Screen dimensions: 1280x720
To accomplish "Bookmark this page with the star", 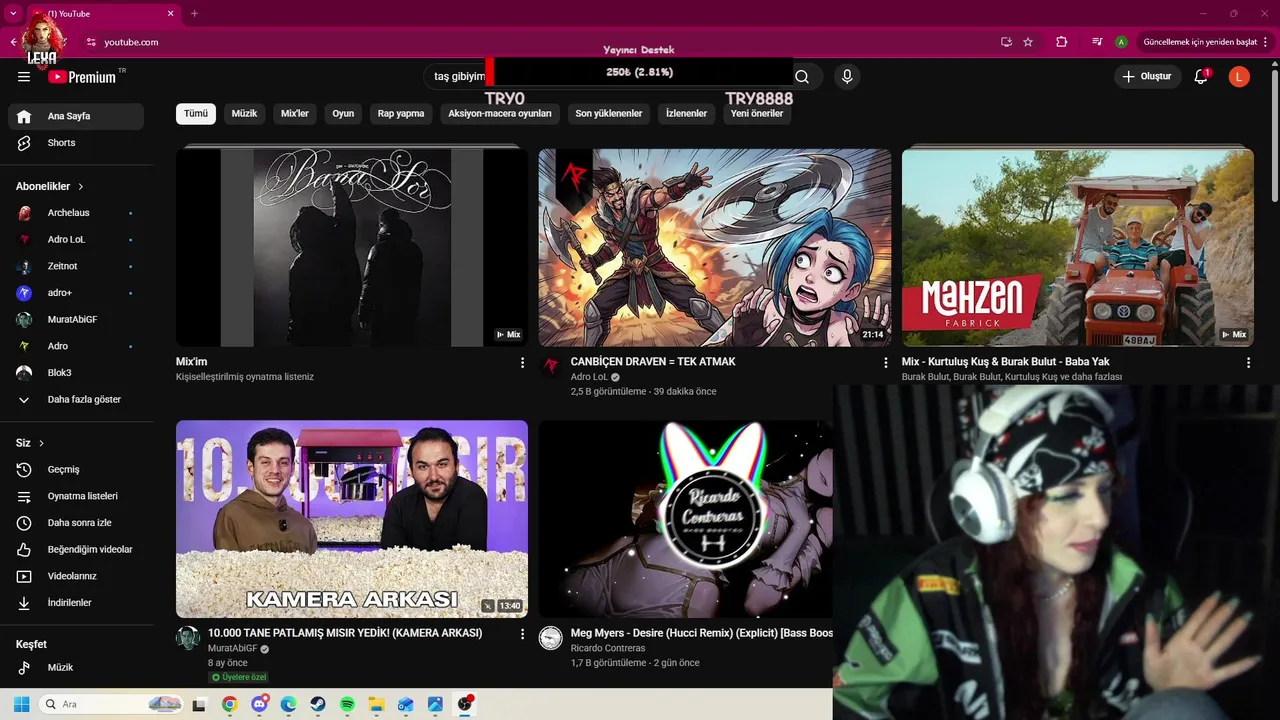I will tap(1028, 42).
